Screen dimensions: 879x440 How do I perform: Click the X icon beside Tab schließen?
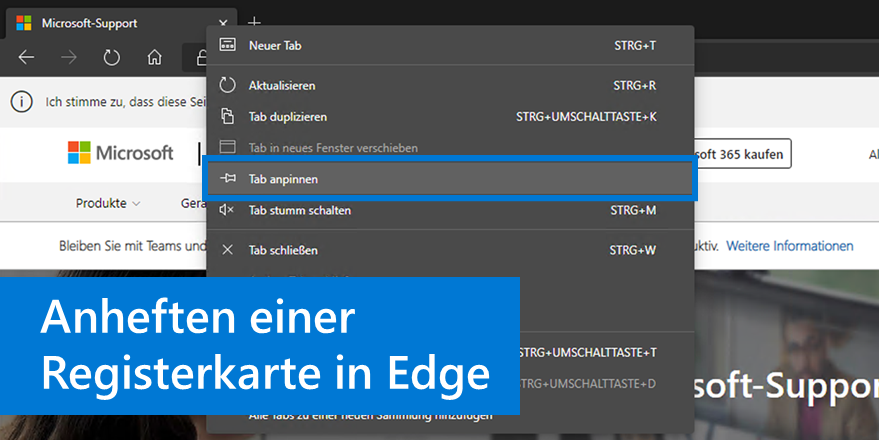[227, 250]
